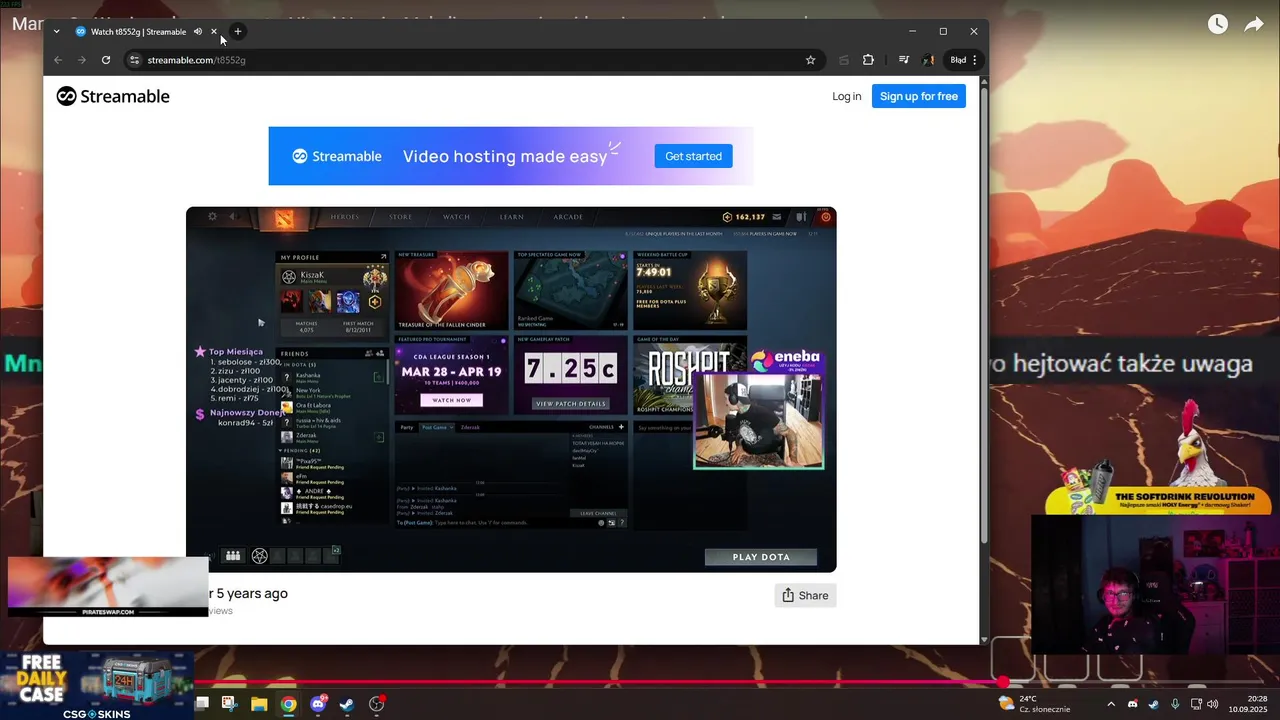
Task: View site information icon in address bar
Action: click(134, 60)
